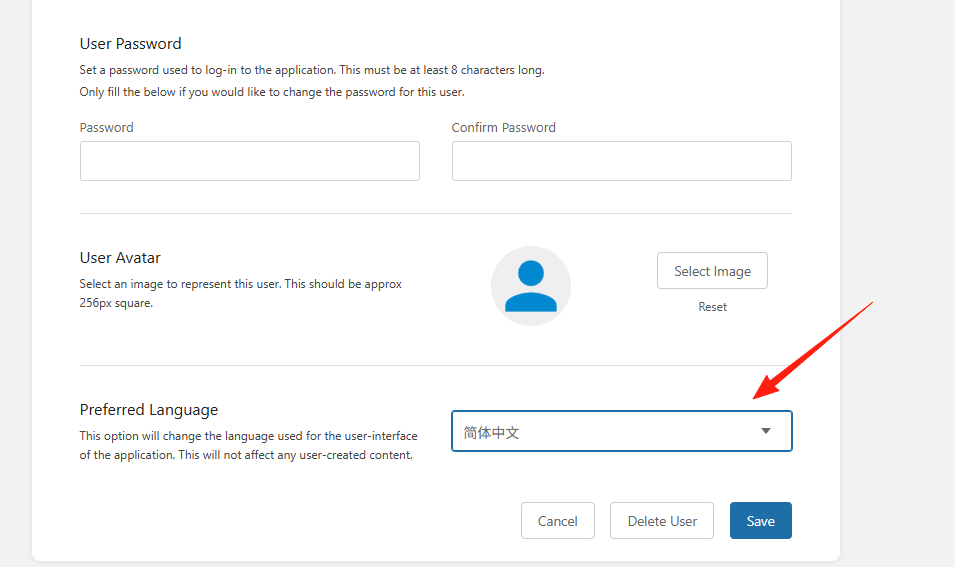
Task: Click the 'Password' field label
Action: 107,127
